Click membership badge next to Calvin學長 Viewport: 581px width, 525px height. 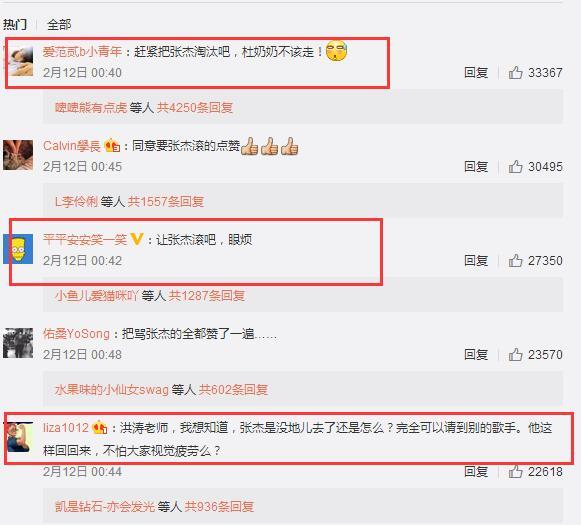click(x=112, y=145)
